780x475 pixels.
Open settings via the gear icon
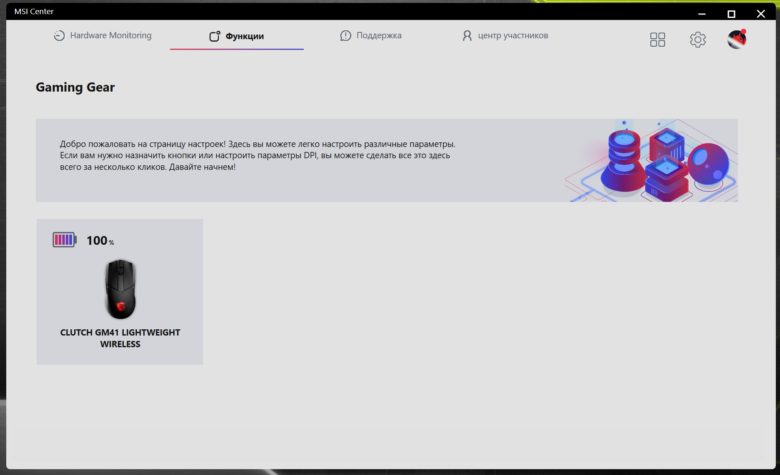697,39
